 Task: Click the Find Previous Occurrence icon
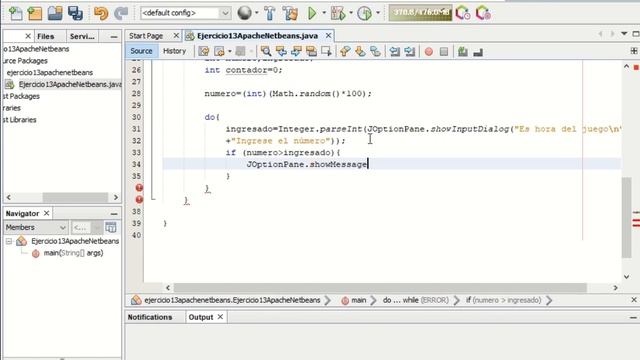pos(281,51)
